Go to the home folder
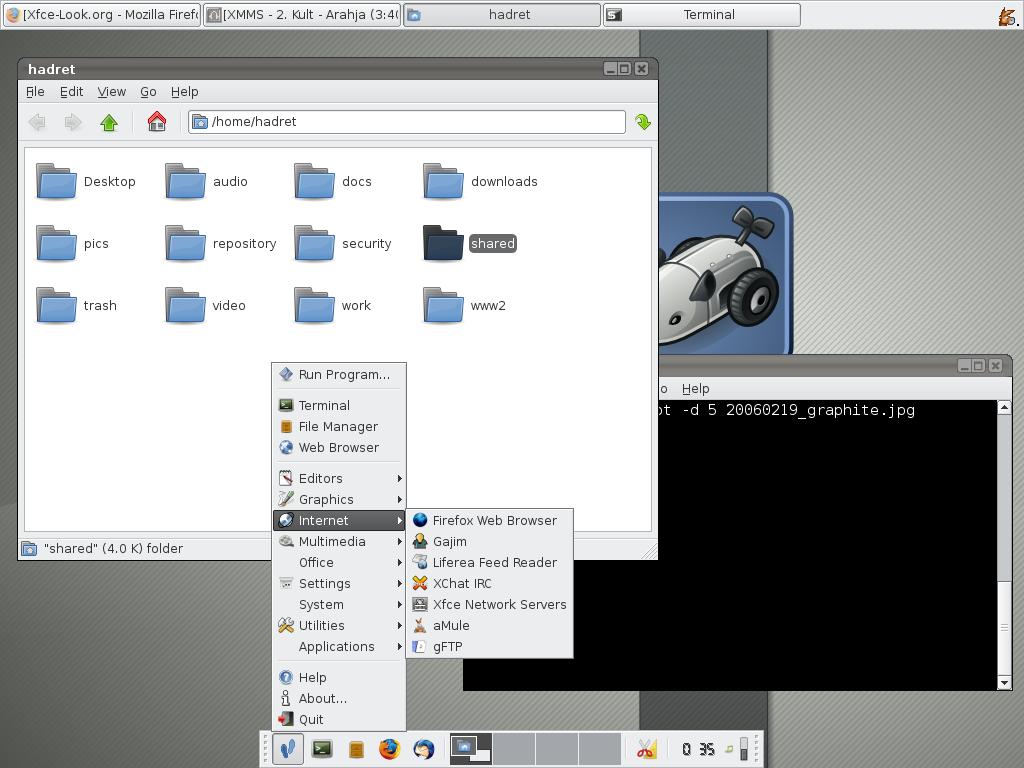 click(157, 121)
